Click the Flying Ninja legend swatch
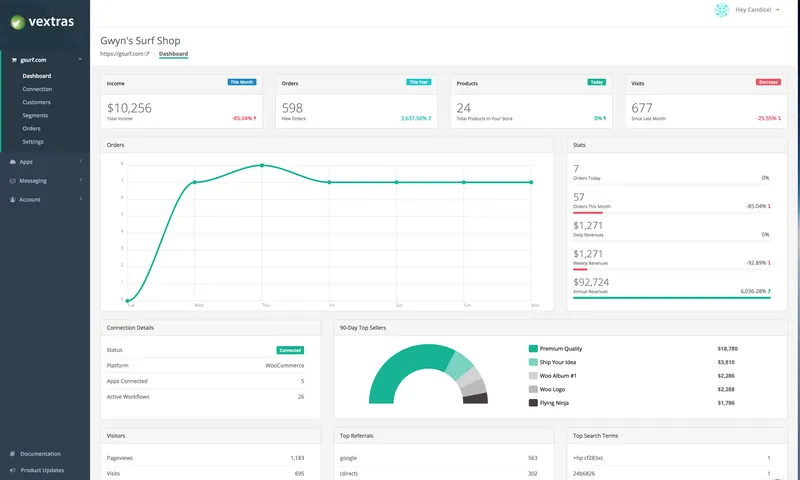Screen dimensions: 800x480 533,403
